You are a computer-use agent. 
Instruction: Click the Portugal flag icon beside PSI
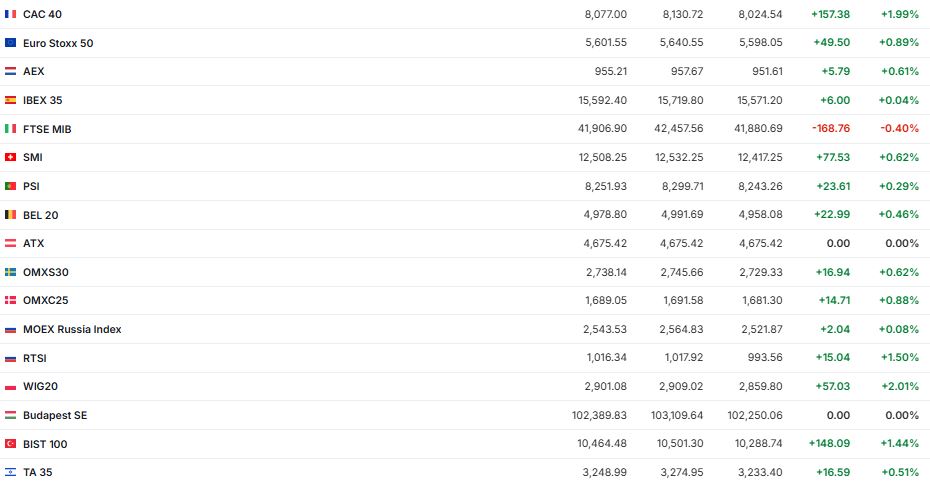click(10, 186)
